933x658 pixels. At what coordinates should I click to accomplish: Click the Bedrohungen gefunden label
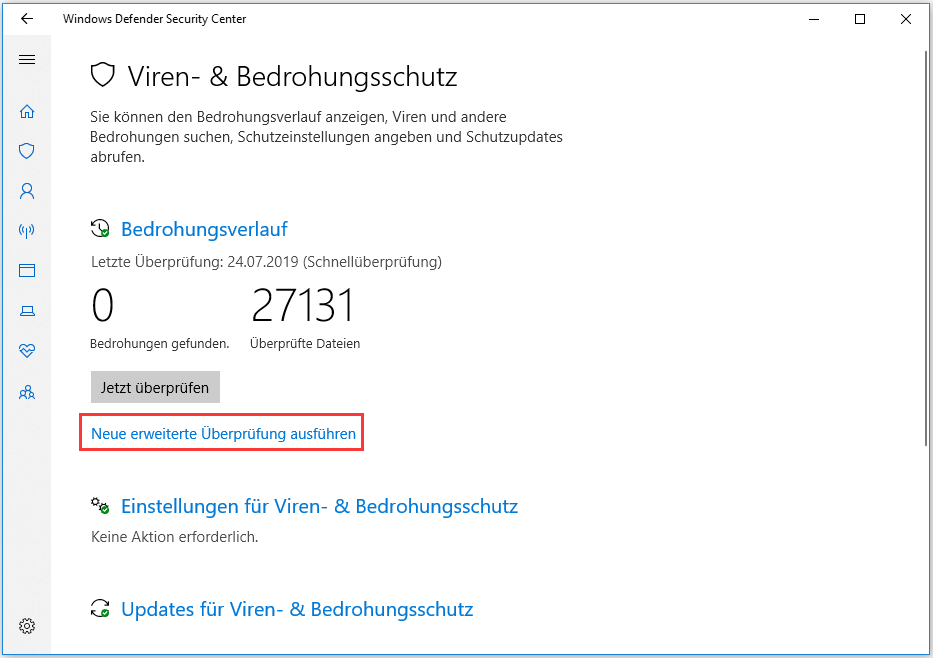(159, 343)
